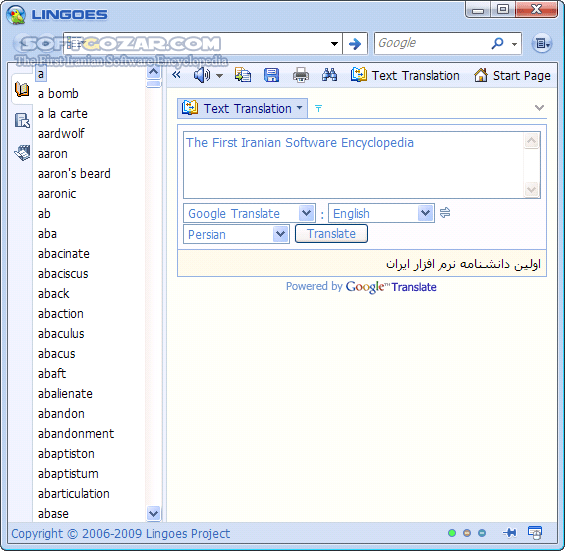Click the copy content icon
This screenshot has width=565, height=551.
(x=243, y=75)
